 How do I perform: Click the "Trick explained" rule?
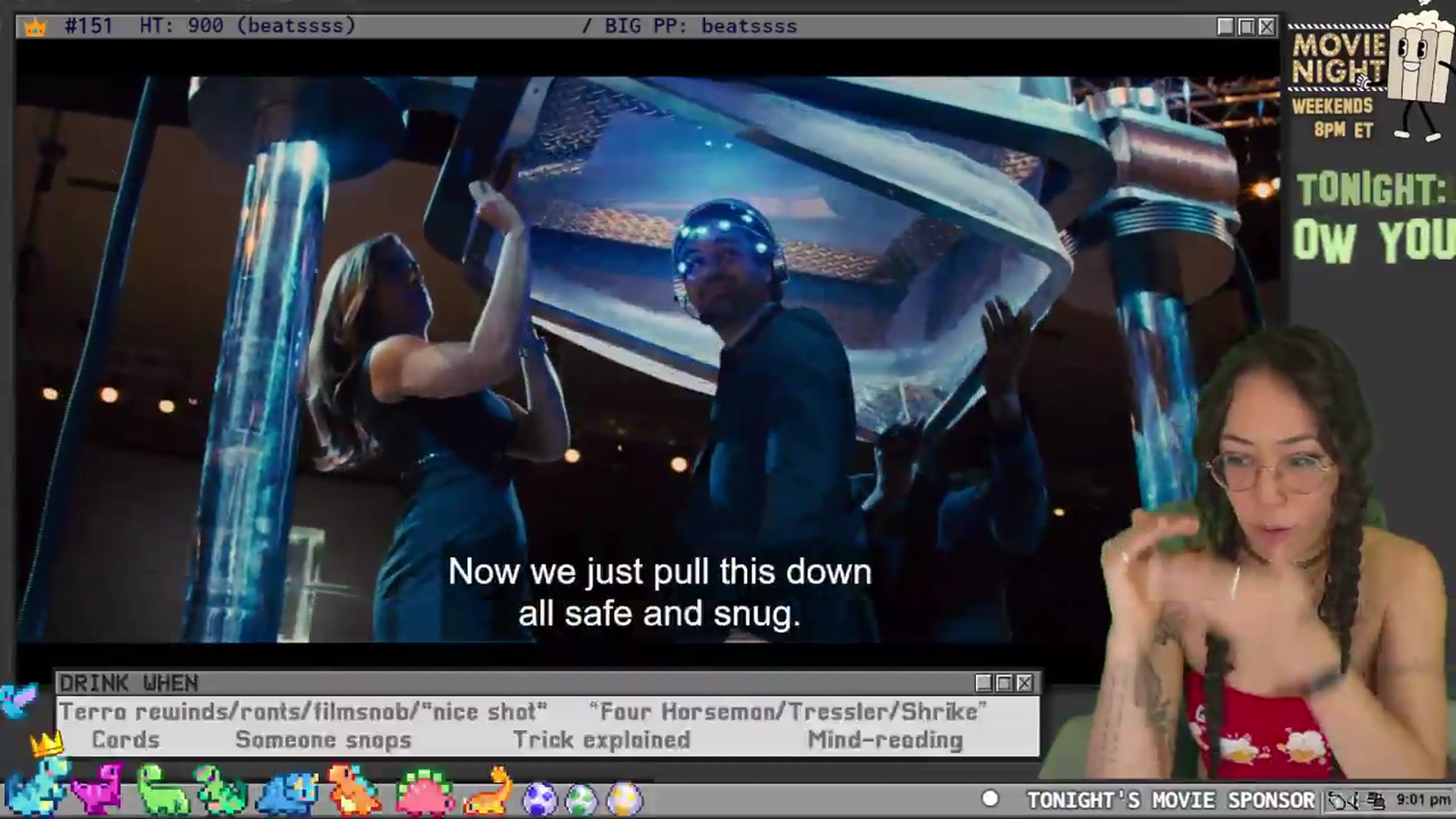(602, 740)
